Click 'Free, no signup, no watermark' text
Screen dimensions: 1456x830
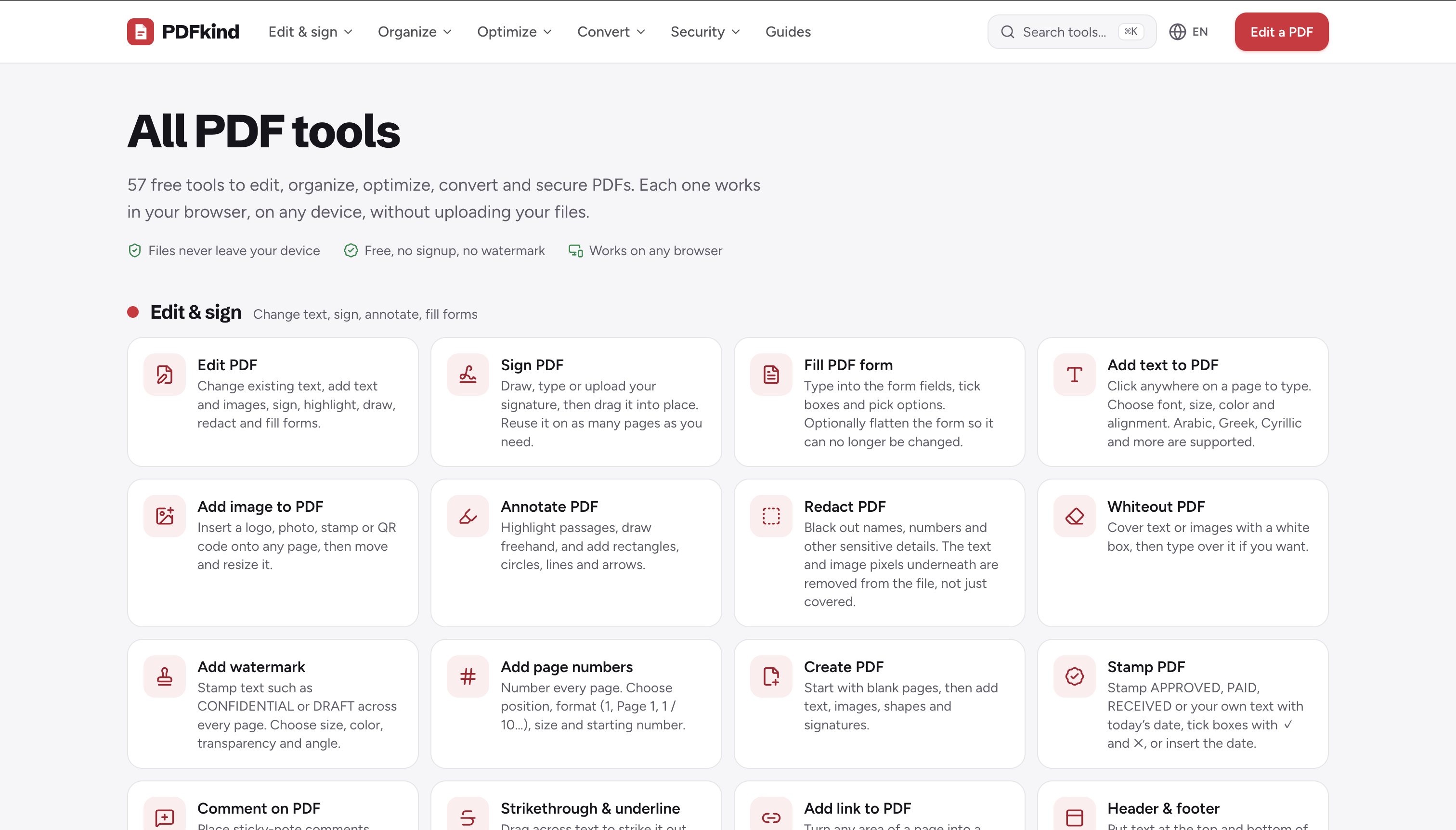pos(455,251)
